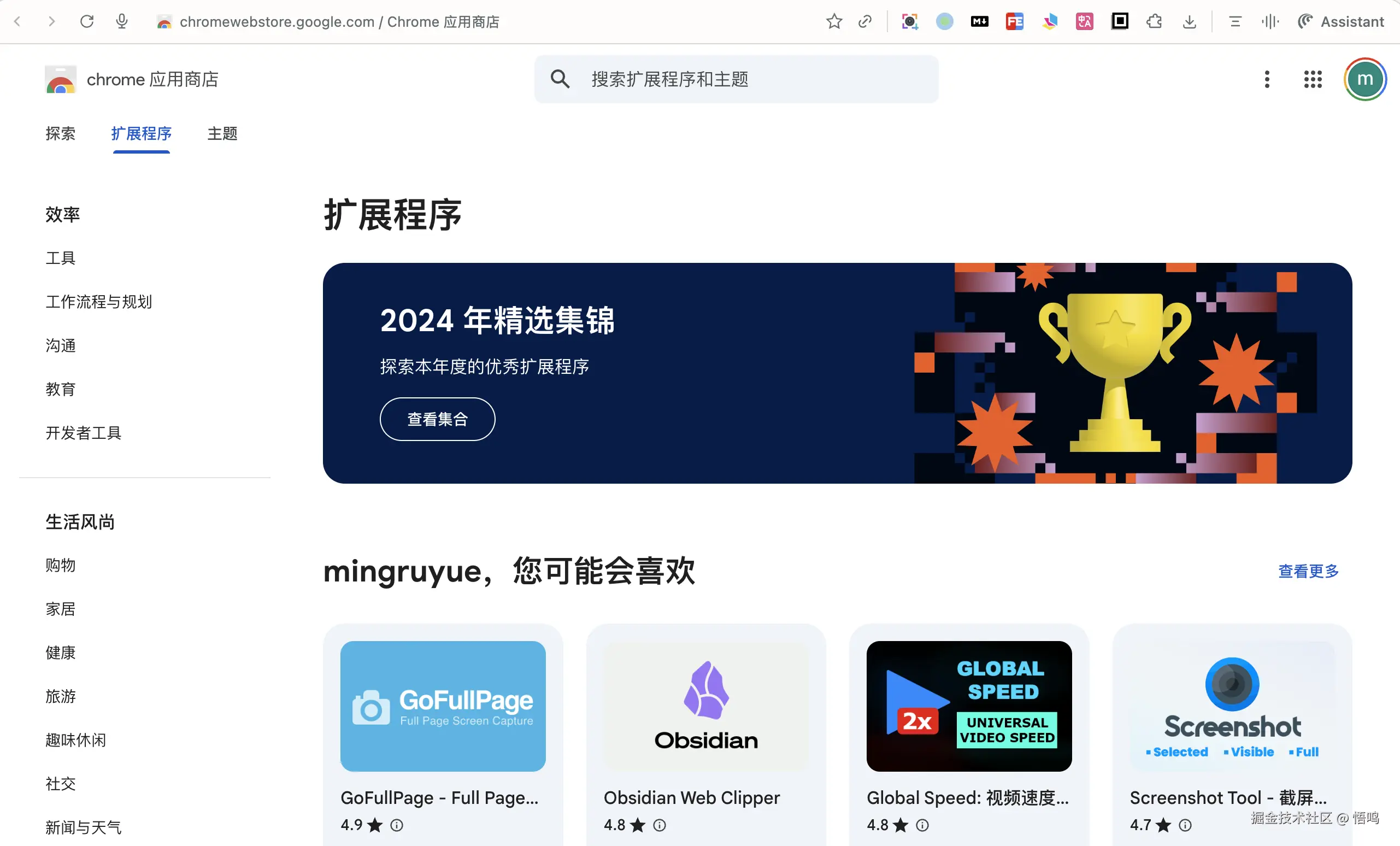1400x846 pixels.
Task: Select the 开发者工具 category
Action: 84,433
